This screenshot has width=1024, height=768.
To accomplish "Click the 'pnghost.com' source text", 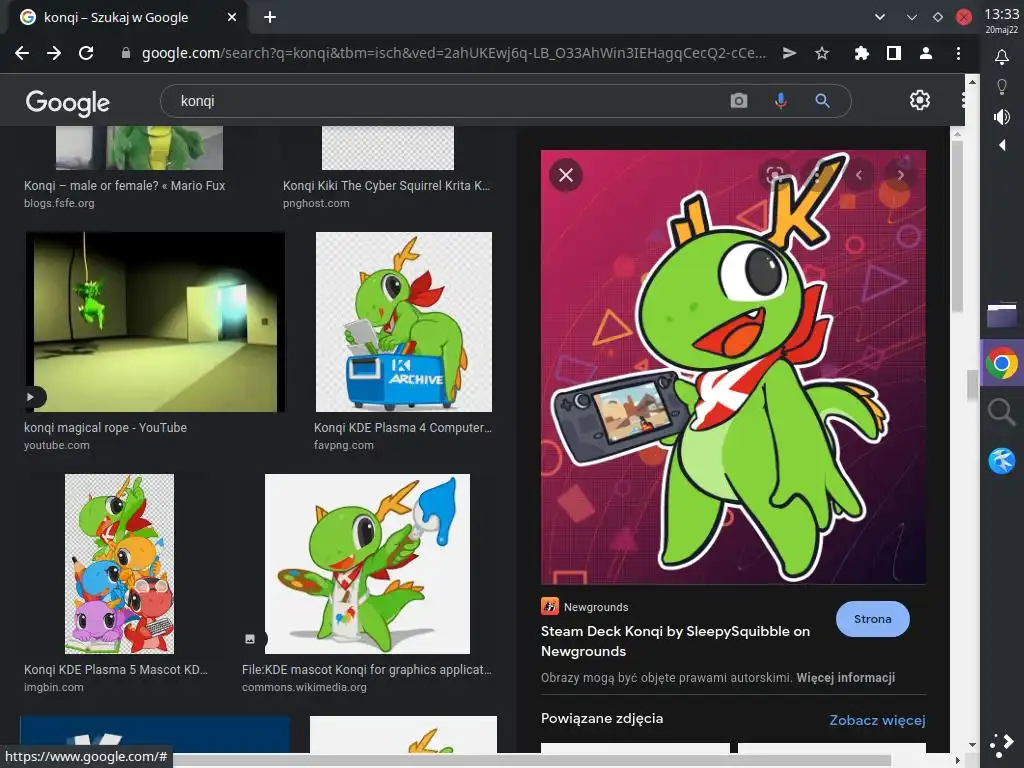I will point(316,203).
